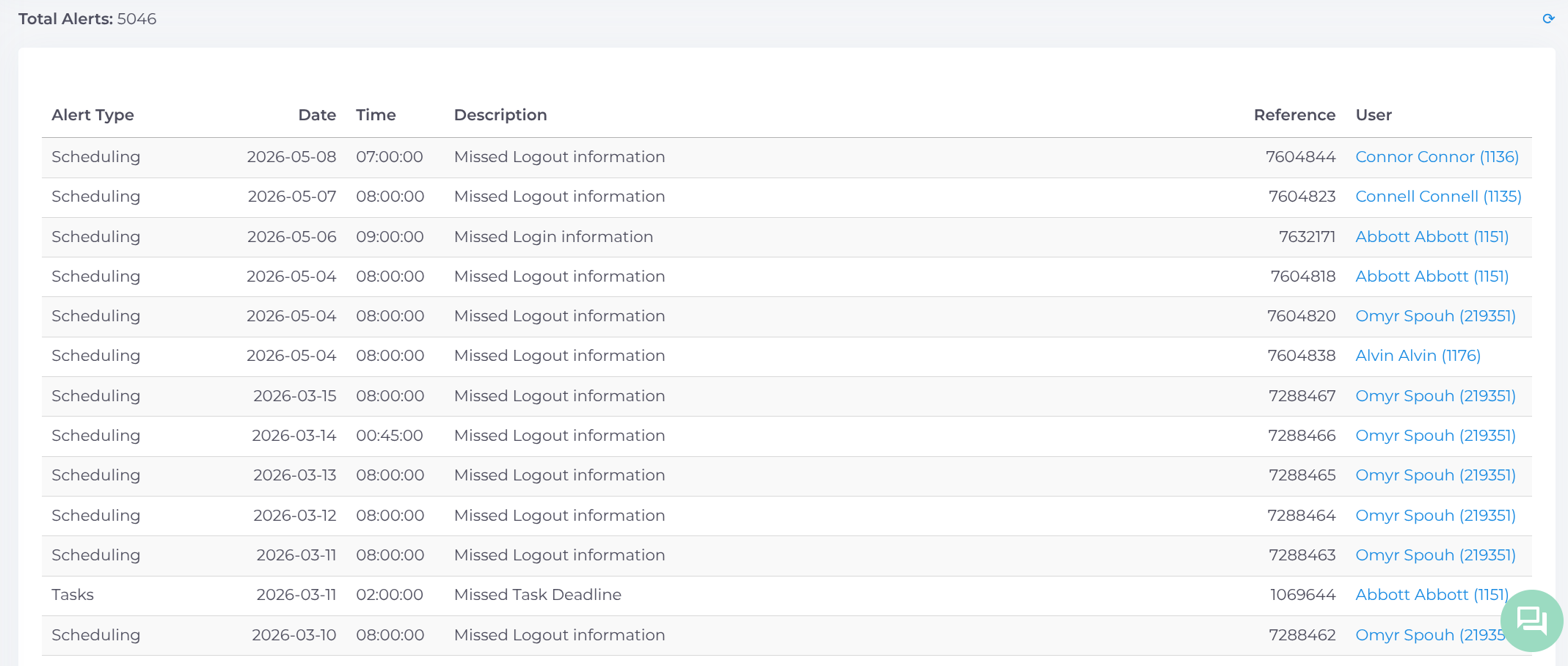Sort by the Date column header
The image size is (1568, 666).
(x=317, y=115)
